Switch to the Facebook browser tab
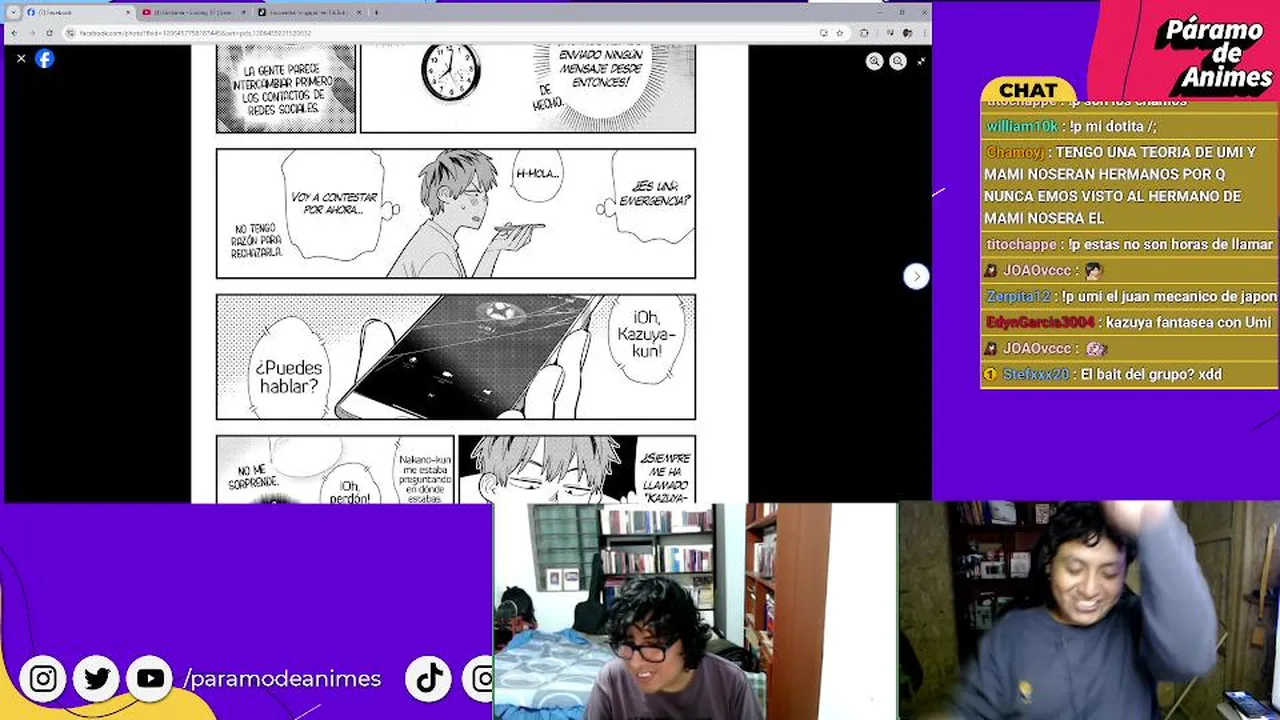The height and width of the screenshot is (720, 1280). (x=78, y=12)
